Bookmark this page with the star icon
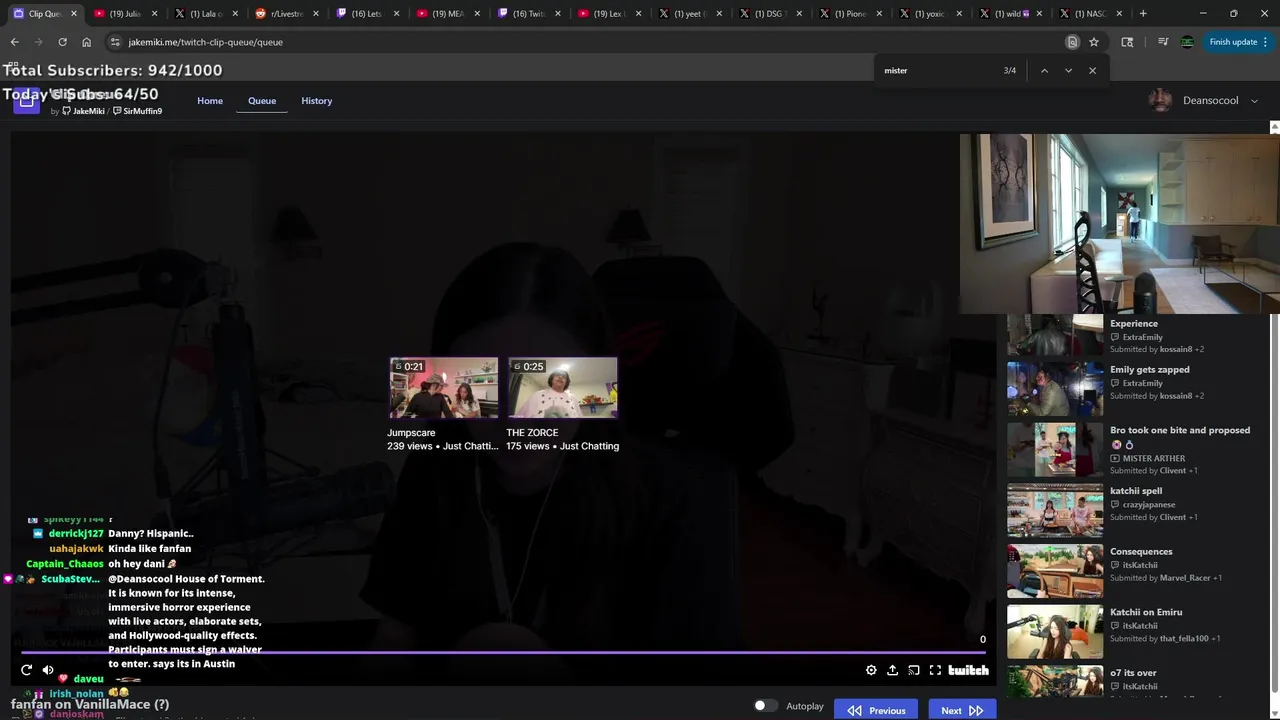Viewport: 1280px width, 720px height. pos(1094,42)
